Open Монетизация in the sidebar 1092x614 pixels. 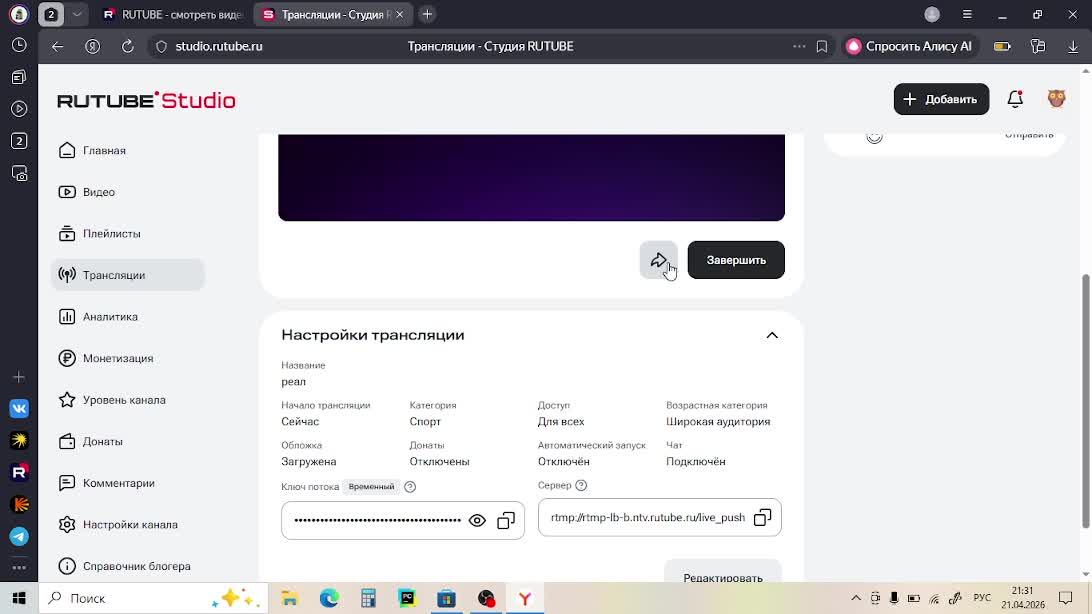click(x=127, y=359)
